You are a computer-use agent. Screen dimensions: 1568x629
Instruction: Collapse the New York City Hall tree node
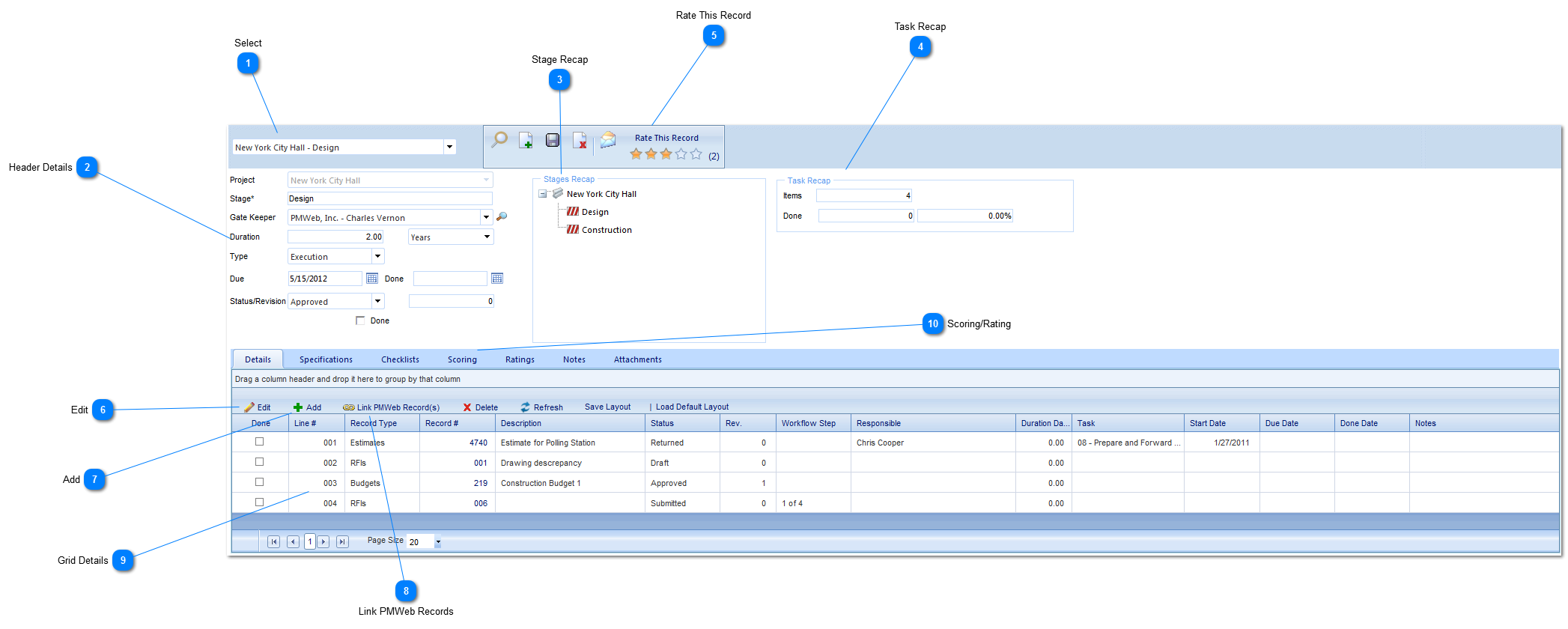pyautogui.click(x=543, y=193)
